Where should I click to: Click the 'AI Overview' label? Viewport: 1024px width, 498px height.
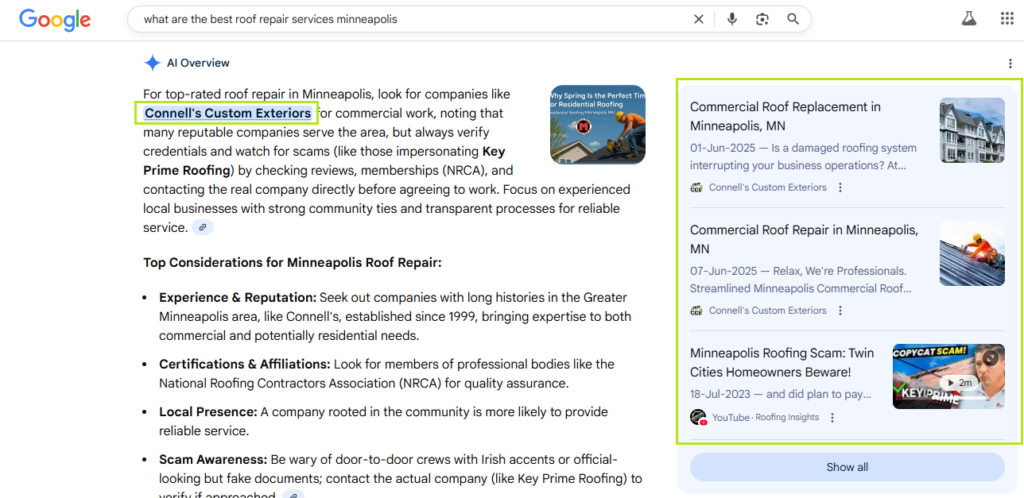point(198,63)
